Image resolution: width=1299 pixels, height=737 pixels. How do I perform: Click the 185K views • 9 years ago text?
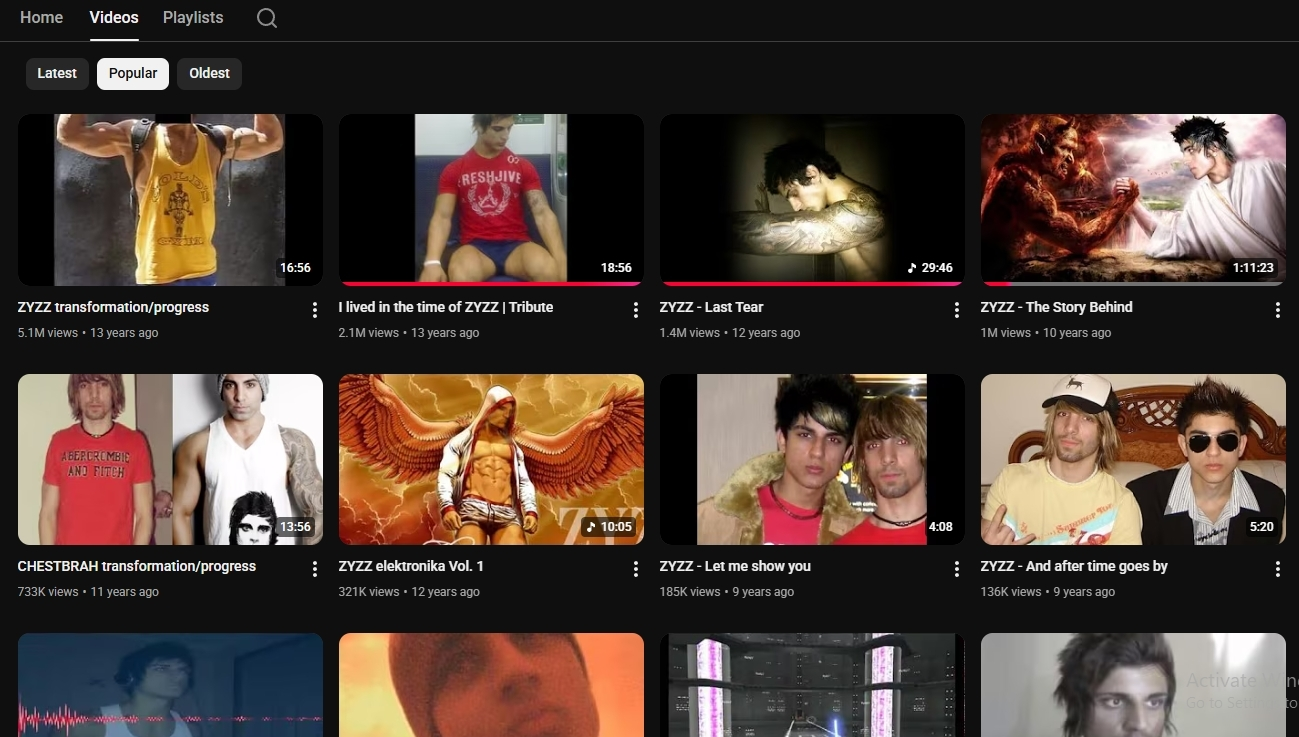pos(727,592)
